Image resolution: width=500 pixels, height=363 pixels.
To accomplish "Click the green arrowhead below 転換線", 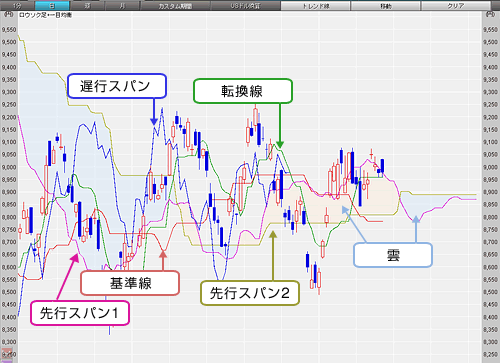I will pos(280,144).
